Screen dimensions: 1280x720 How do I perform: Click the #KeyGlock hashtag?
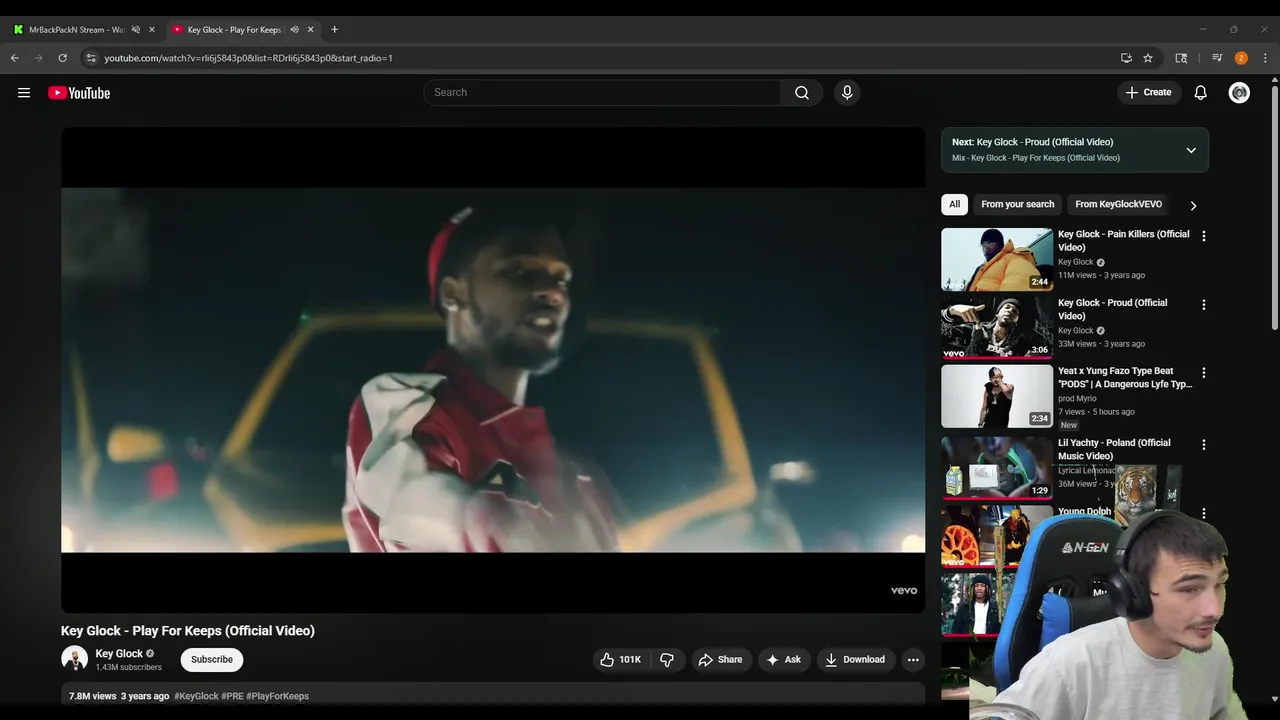click(196, 696)
